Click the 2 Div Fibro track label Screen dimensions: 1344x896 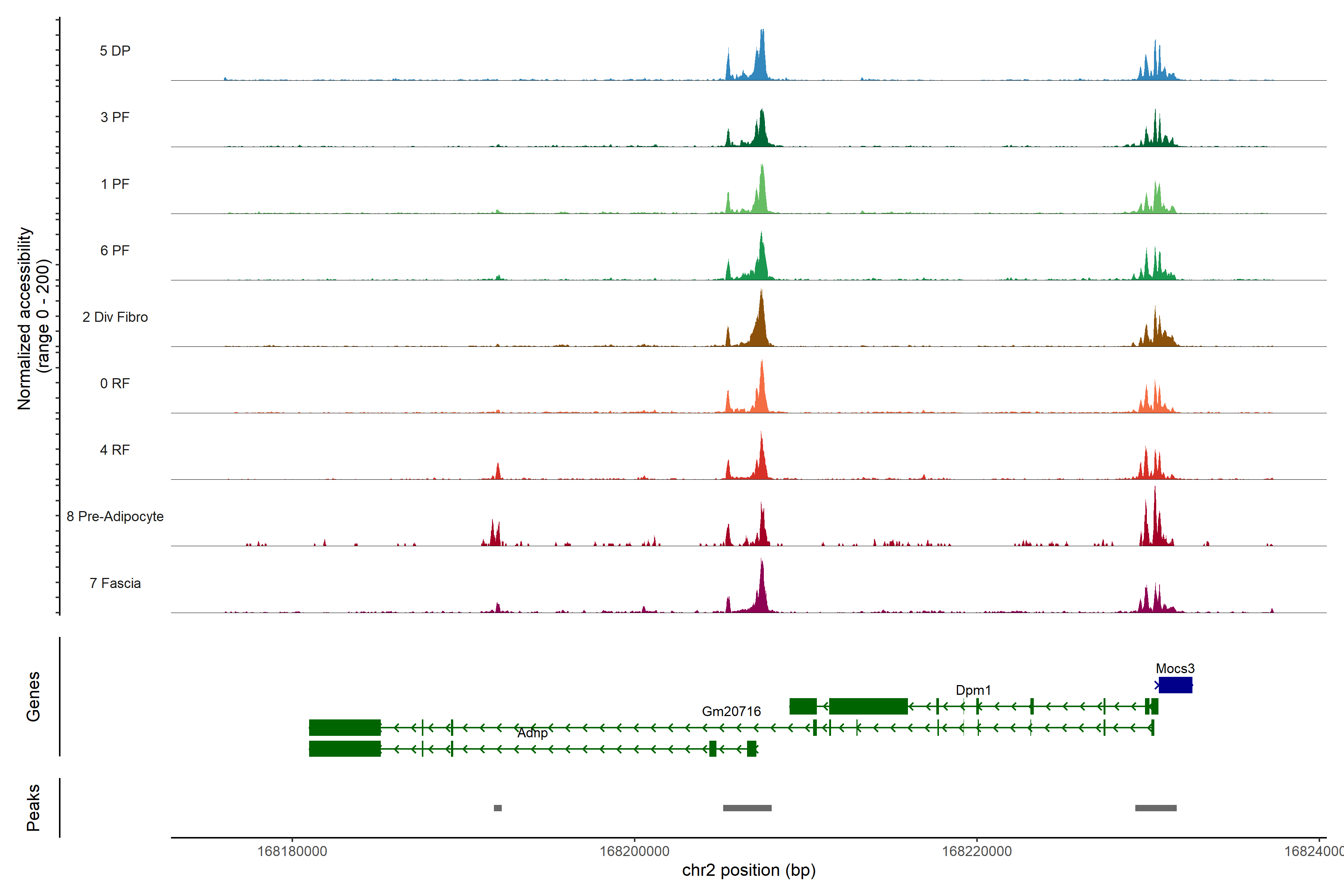point(115,317)
